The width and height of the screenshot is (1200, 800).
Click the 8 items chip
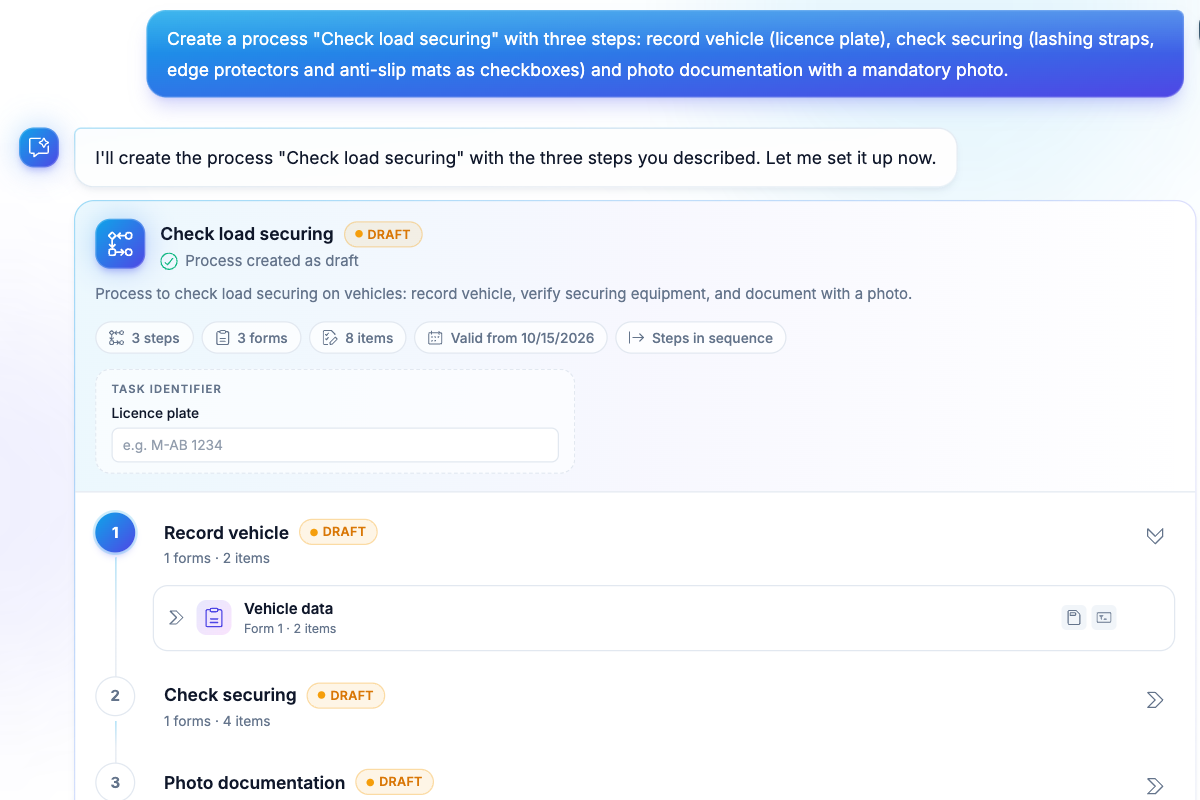pyautogui.click(x=358, y=338)
